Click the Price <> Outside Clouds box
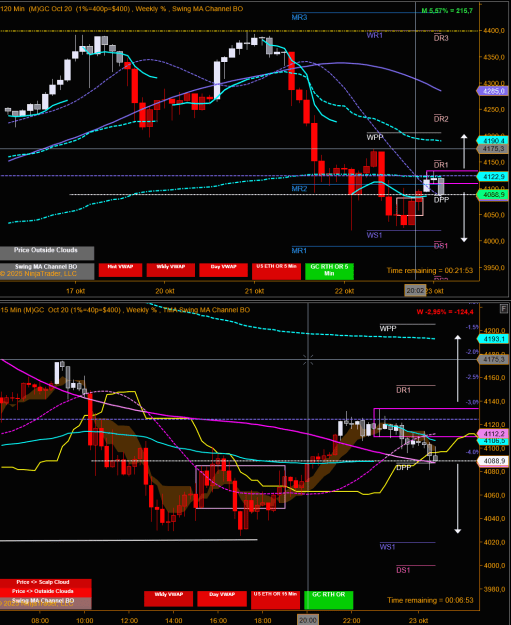This screenshot has width=511, height=625. tap(45, 592)
